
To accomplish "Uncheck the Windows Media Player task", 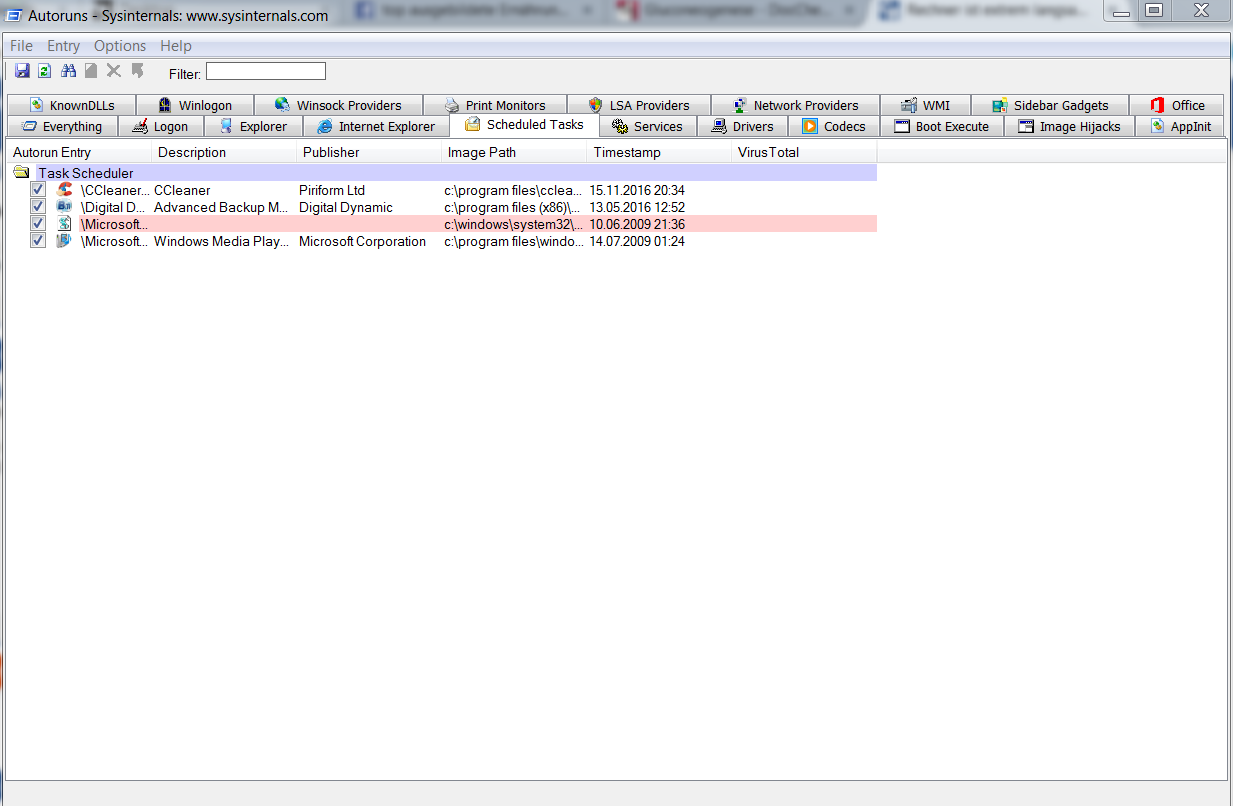I will pos(38,241).
